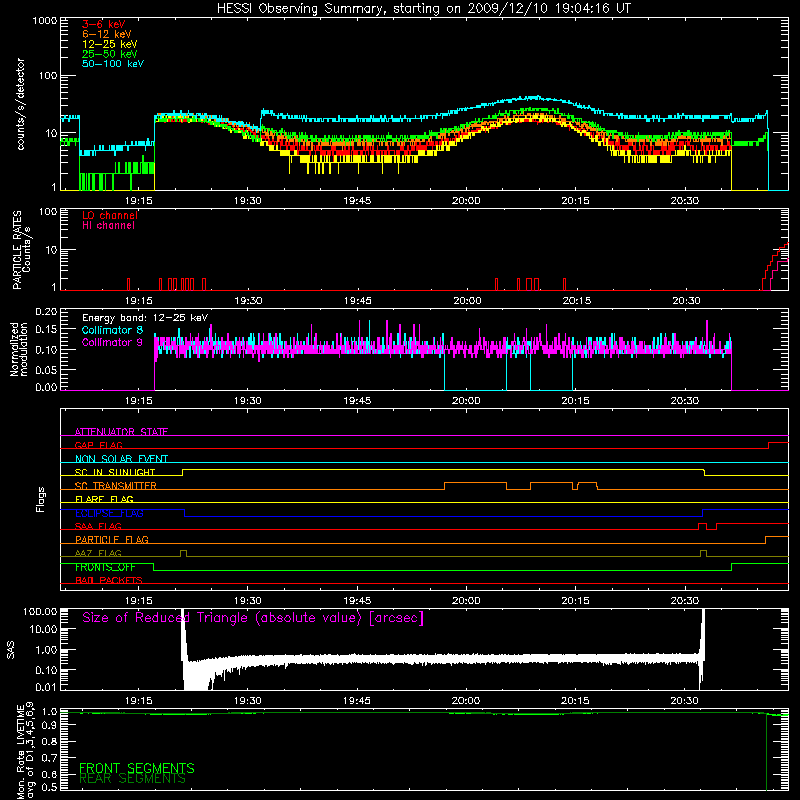Click the Energy band: 12-25 keV label
Viewport: 800px width, 800px height.
pos(145,318)
